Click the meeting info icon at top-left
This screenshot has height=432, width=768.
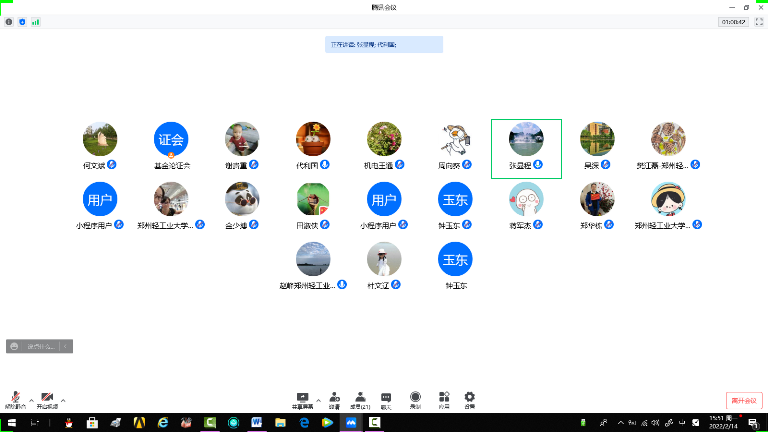9,21
